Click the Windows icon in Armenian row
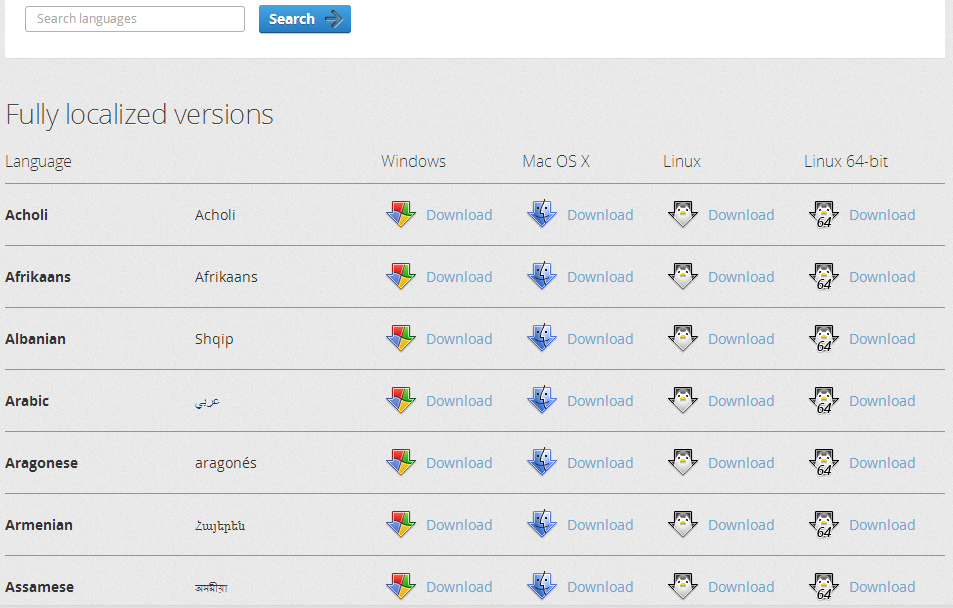This screenshot has height=608, width=953. click(401, 524)
